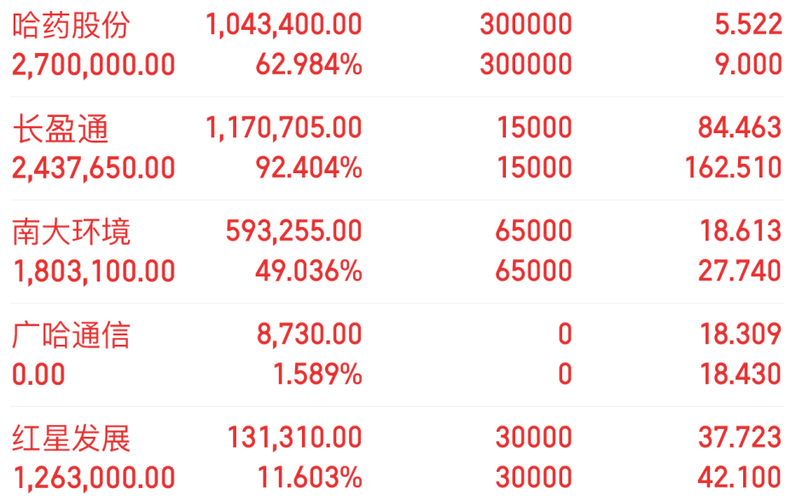
Task: Select the 长盈通 stock name
Action: (60, 128)
